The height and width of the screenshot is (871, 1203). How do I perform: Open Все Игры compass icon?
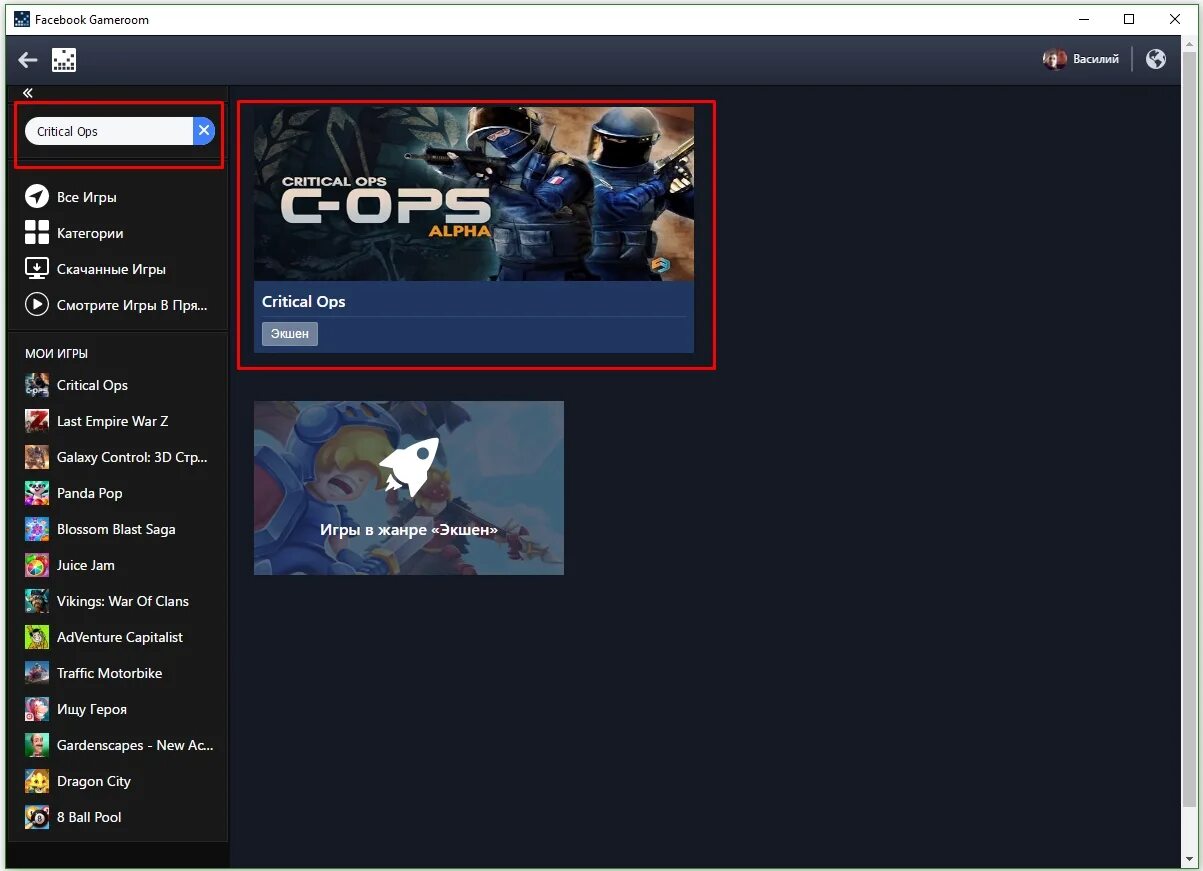point(37,197)
